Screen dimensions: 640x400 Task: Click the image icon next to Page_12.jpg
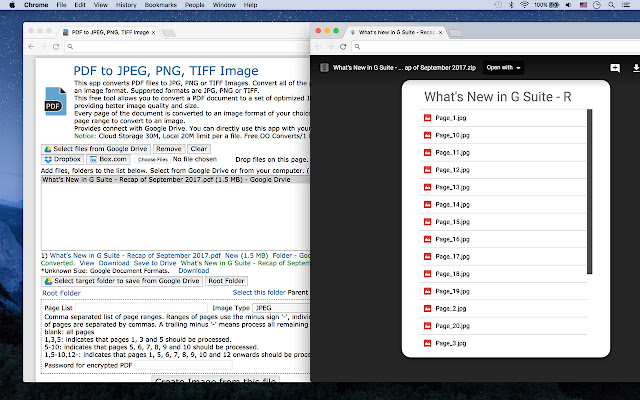[x=427, y=170]
